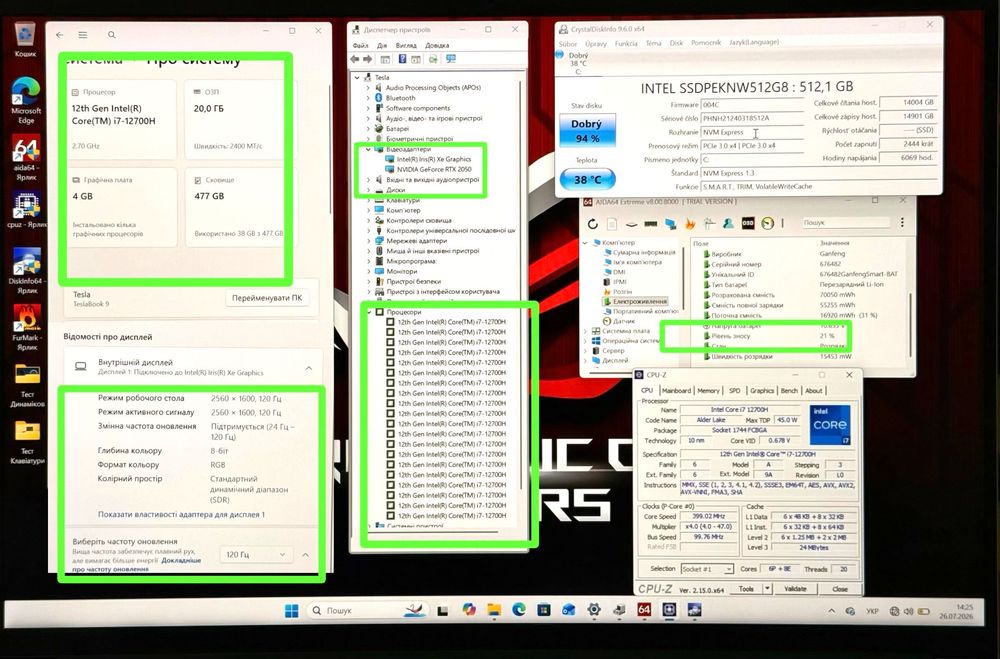Open Funkcie menu in CrystalDiskInfo
Image resolution: width=1000 pixels, height=659 pixels.
626,43
